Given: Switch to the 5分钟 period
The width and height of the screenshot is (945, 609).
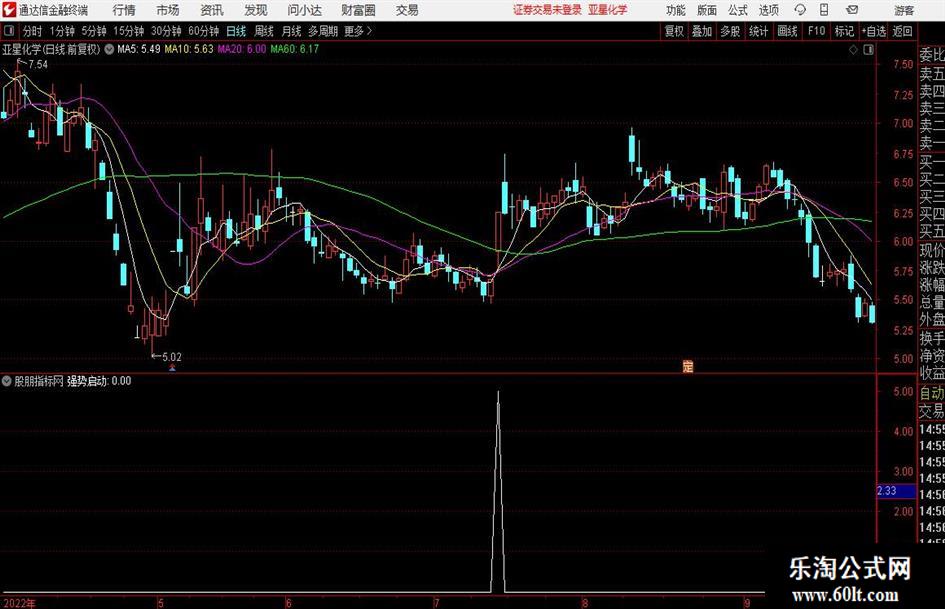Looking at the screenshot, I should (94, 31).
